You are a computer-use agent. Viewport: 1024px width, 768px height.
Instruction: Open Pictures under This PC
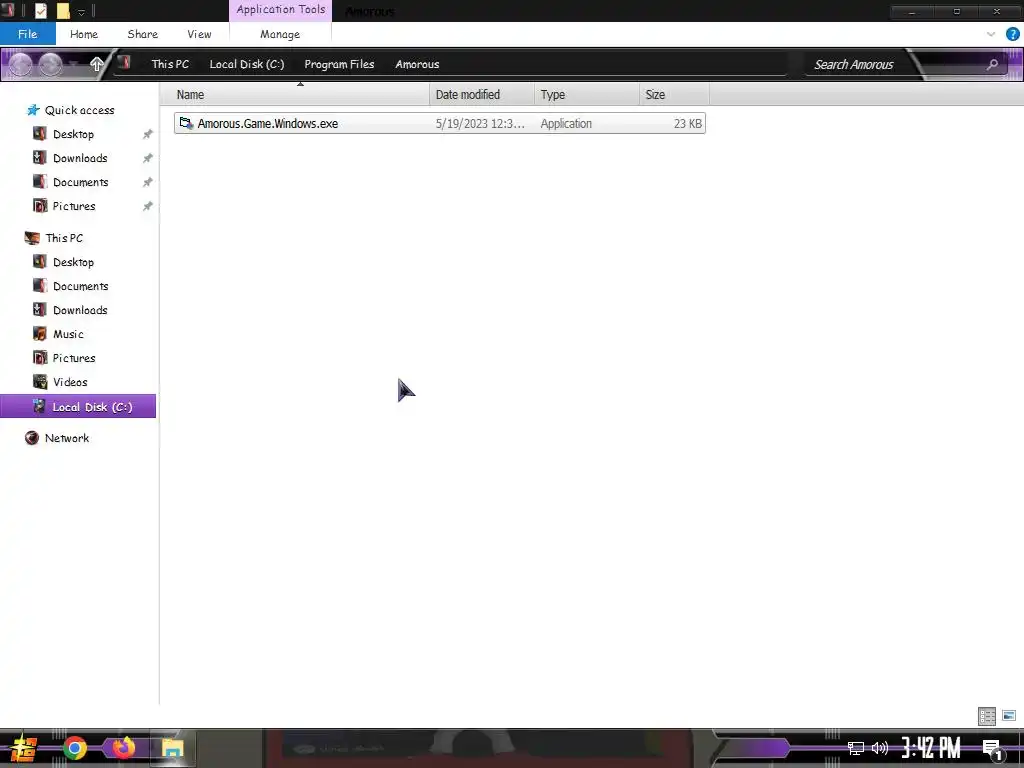point(74,358)
